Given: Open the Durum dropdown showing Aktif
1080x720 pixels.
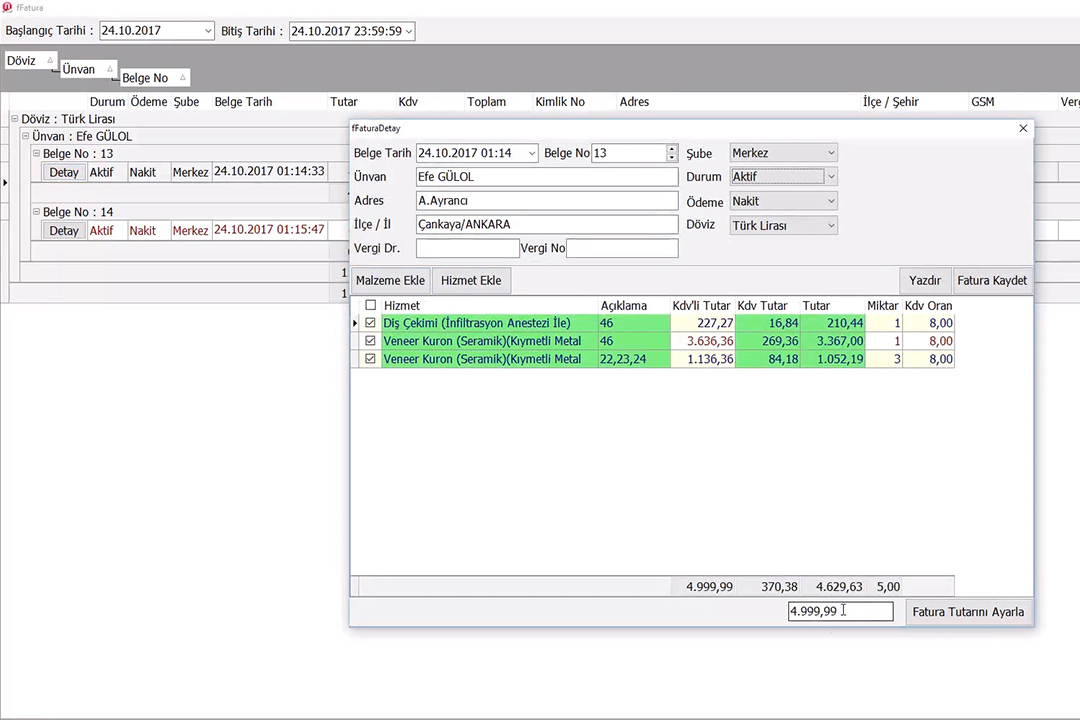Looking at the screenshot, I should pos(831,177).
